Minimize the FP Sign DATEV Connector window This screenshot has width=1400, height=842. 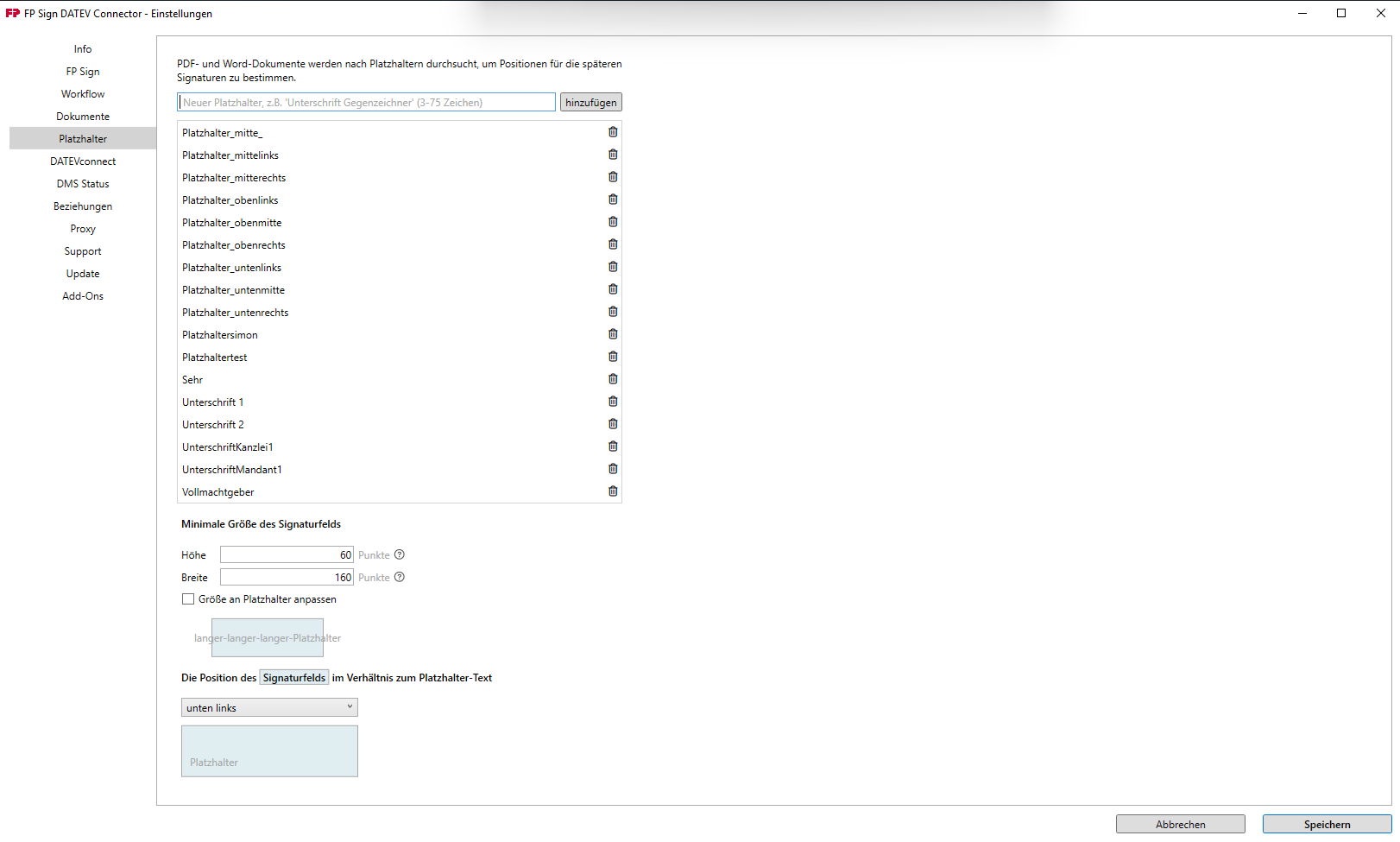tap(1302, 13)
